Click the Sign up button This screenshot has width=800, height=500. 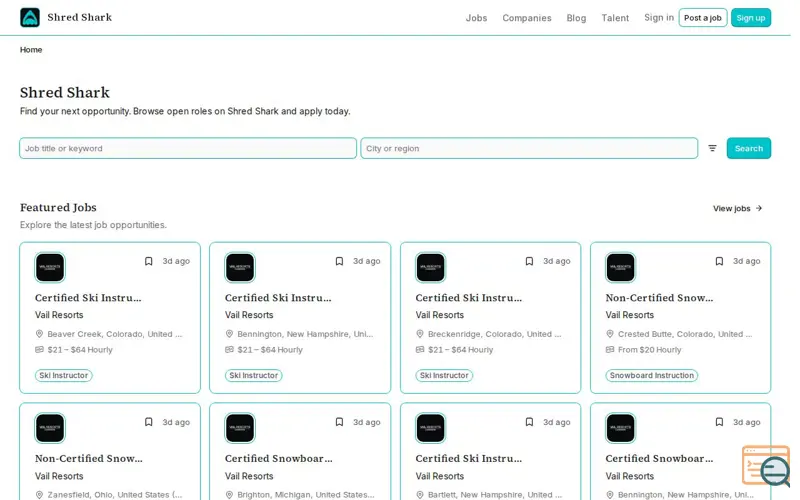point(751,18)
